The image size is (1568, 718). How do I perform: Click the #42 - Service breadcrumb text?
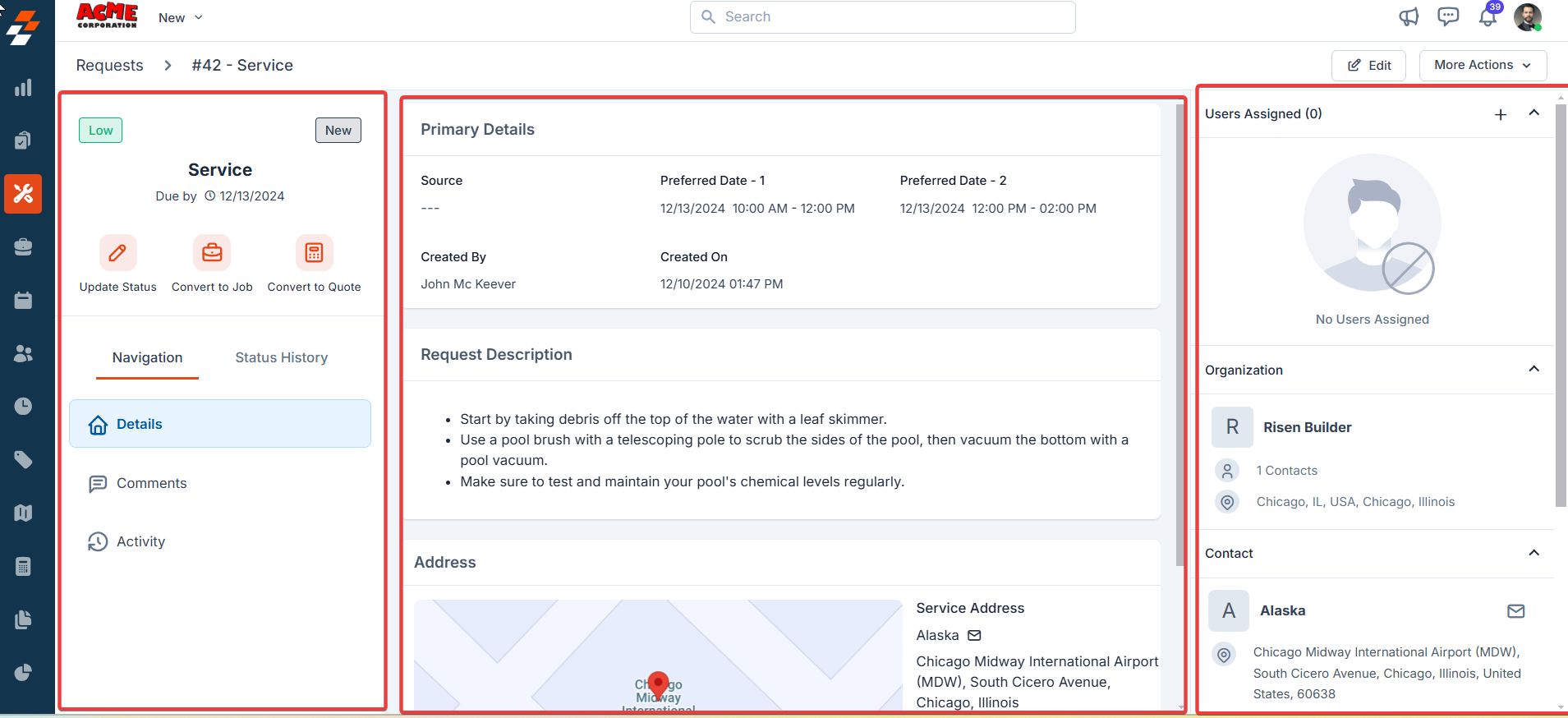point(242,65)
